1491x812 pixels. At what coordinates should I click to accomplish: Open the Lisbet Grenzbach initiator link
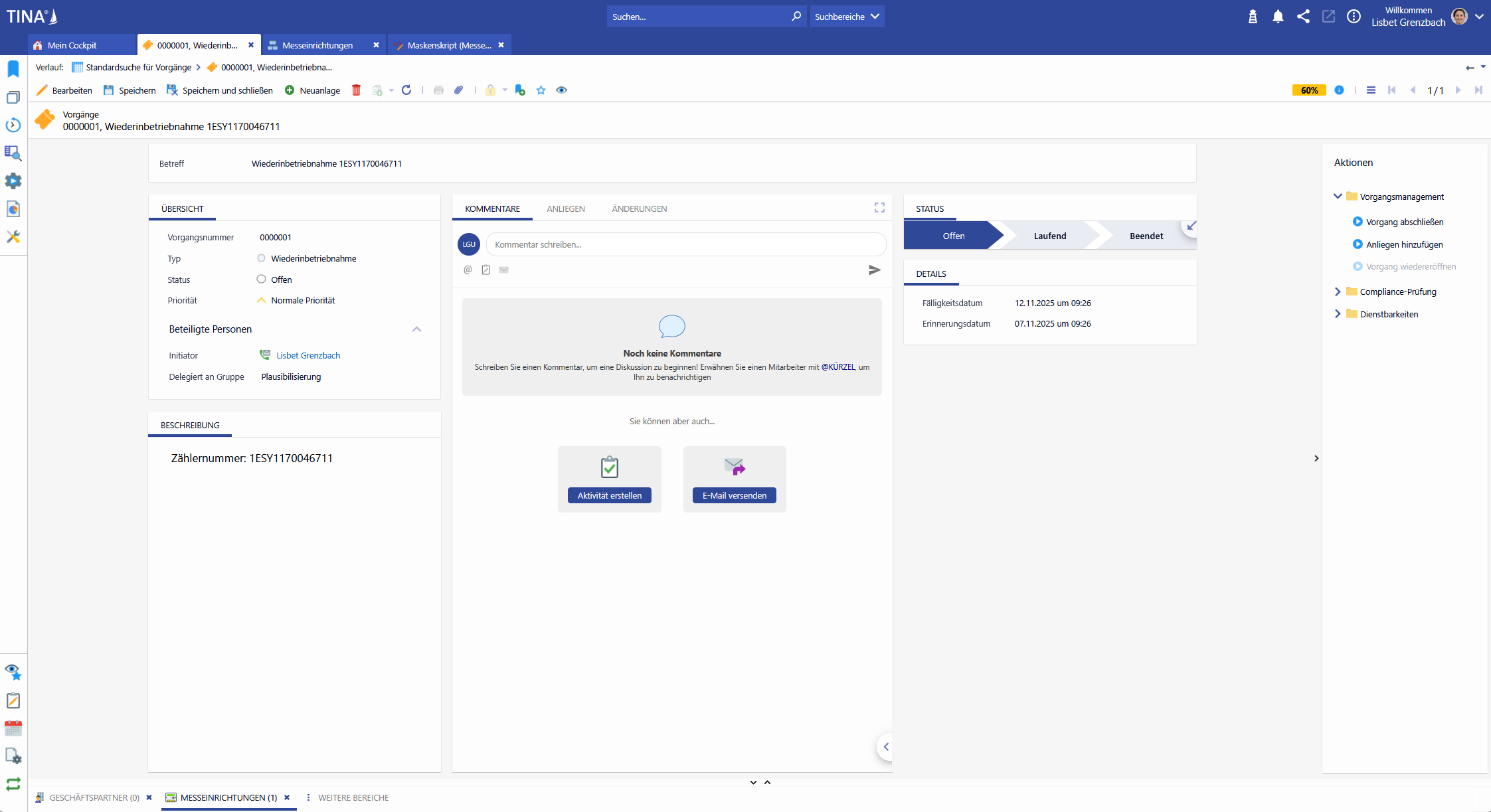[308, 355]
